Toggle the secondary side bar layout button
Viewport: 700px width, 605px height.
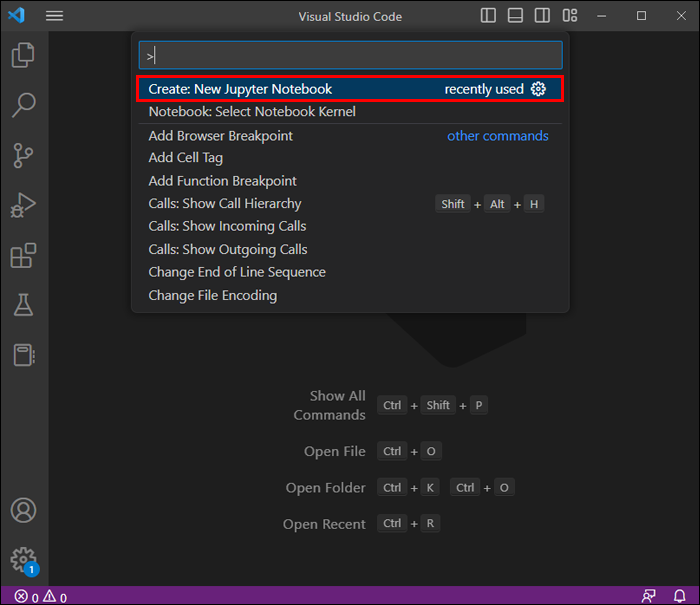(x=542, y=16)
